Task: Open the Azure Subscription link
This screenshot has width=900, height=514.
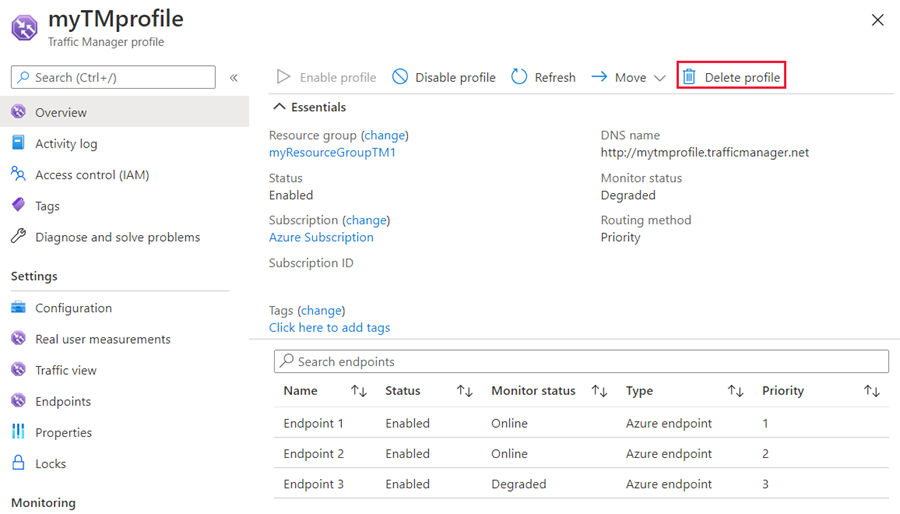Action: 321,237
